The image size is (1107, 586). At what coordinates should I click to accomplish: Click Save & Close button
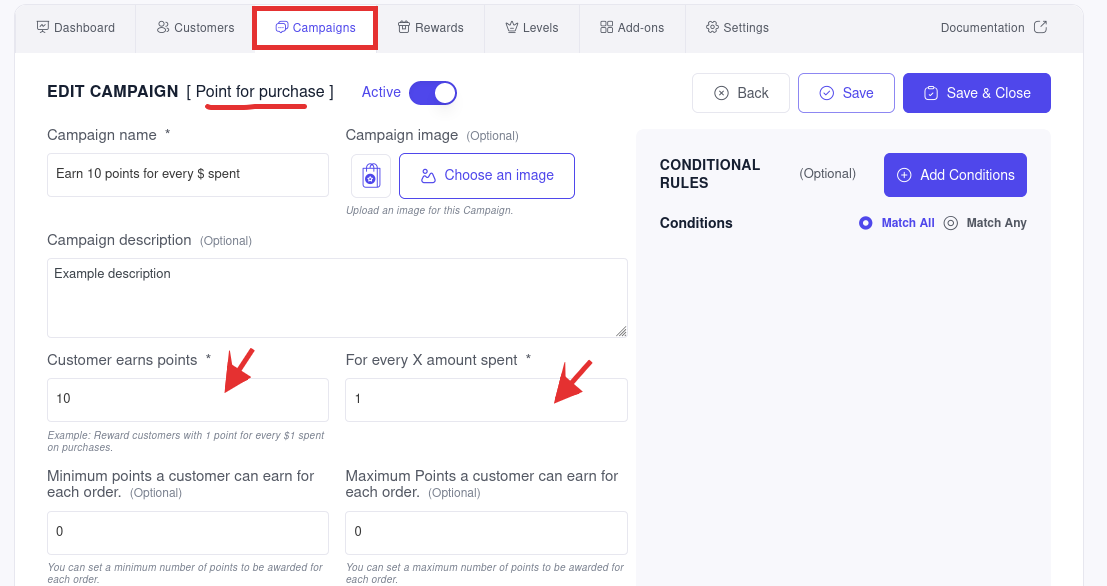[x=976, y=93]
